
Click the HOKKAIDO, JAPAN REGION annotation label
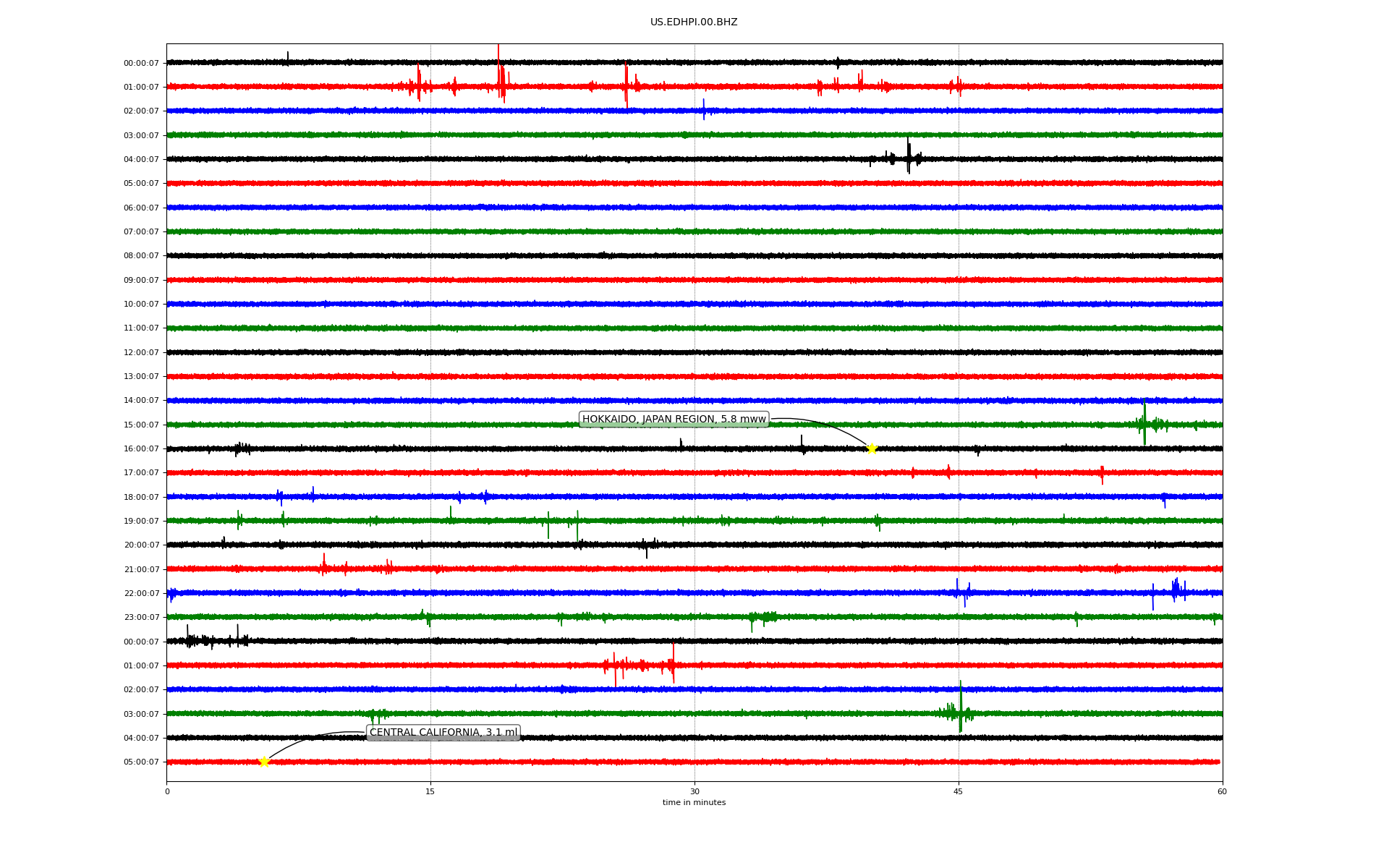[x=674, y=420]
